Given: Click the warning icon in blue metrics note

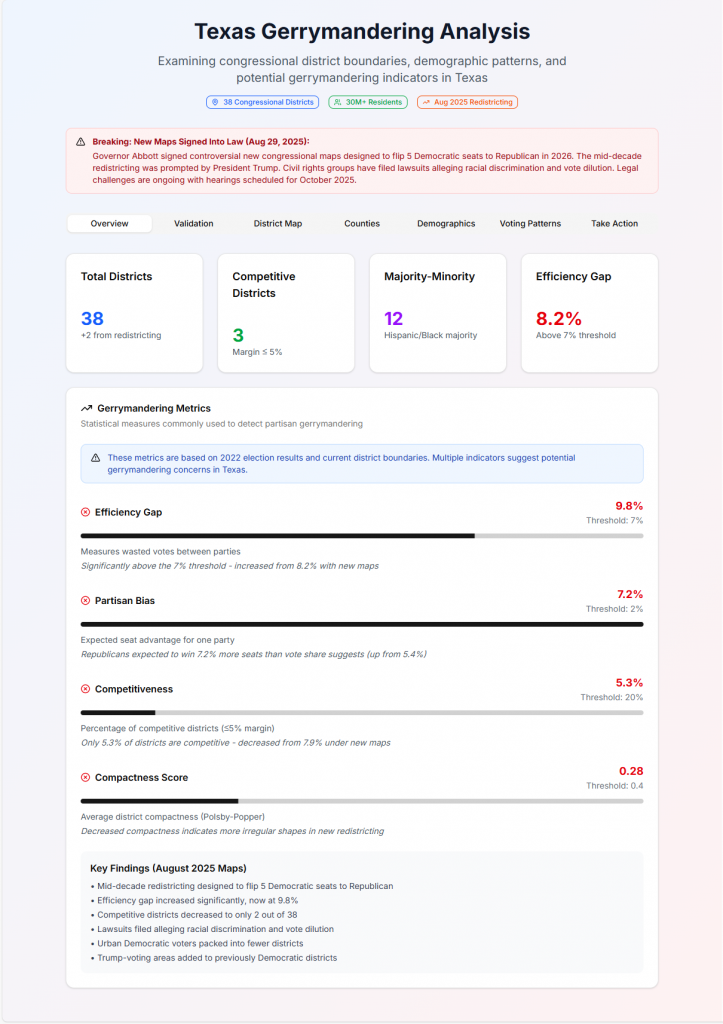Looking at the screenshot, I should 95,457.
